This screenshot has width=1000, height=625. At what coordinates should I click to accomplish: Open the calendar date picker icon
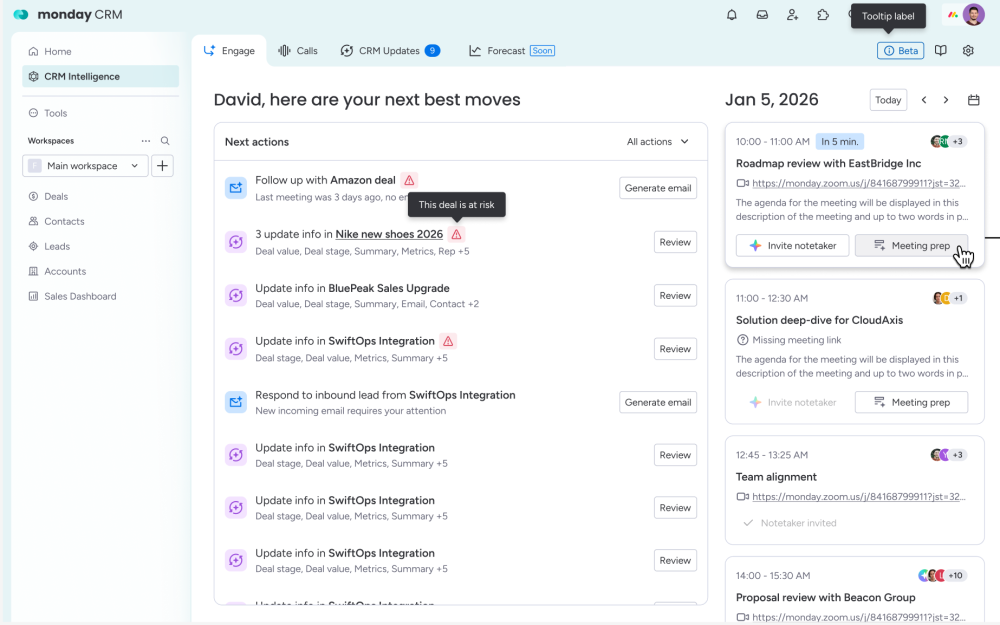(974, 100)
